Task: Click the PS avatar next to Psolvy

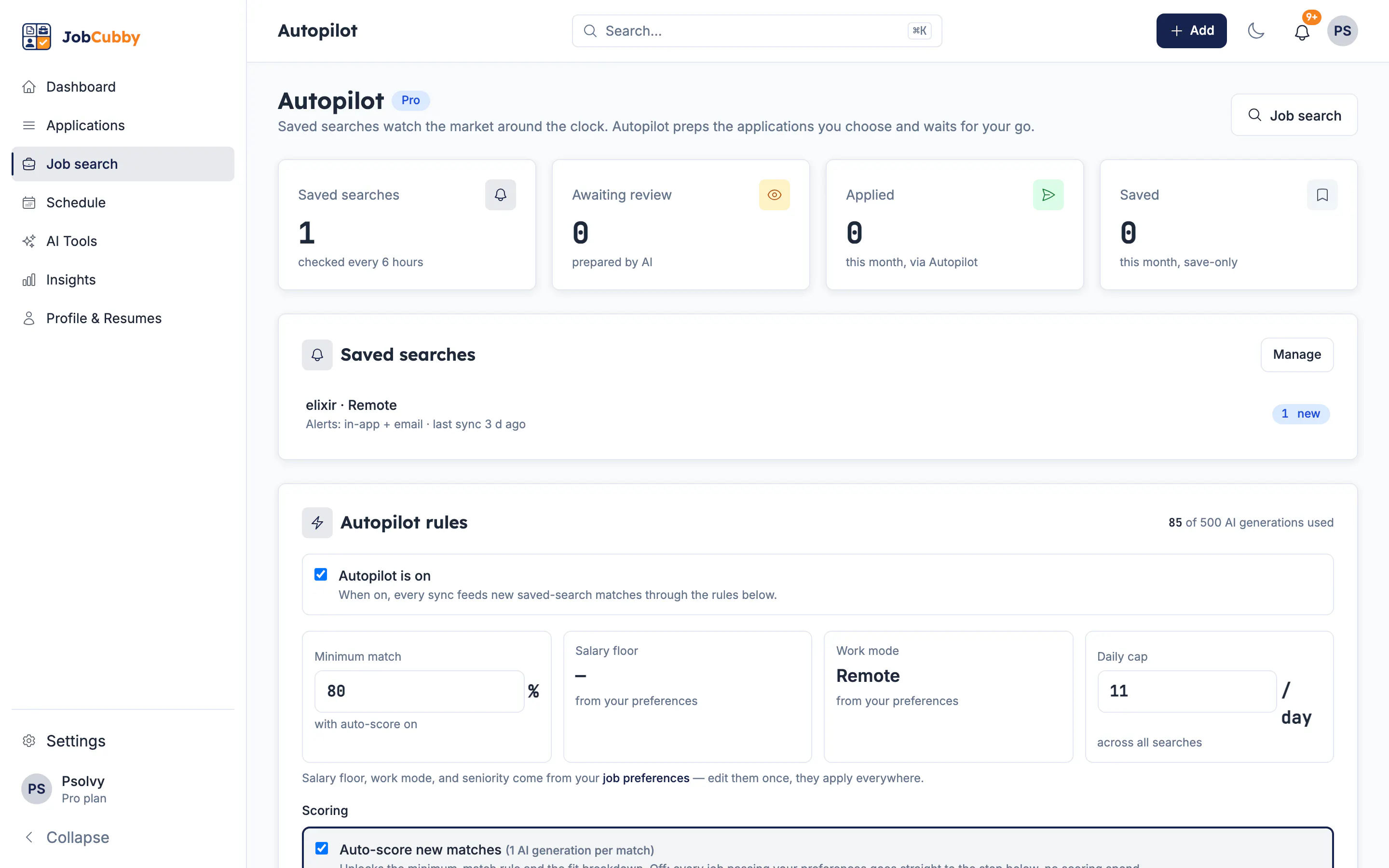Action: click(37, 789)
